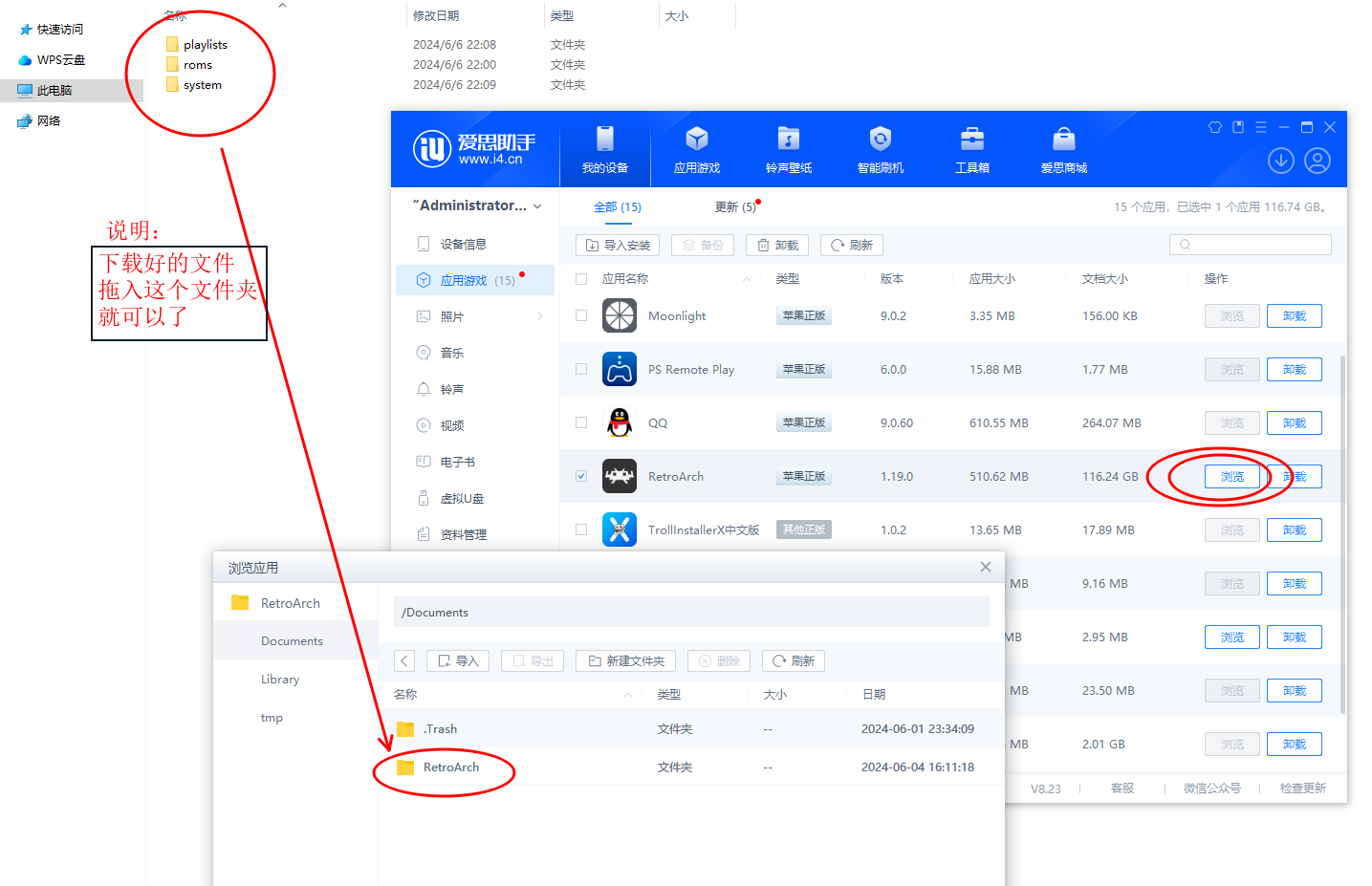1372x886 pixels.
Task: Open the My Device tab icon
Action: [x=605, y=139]
